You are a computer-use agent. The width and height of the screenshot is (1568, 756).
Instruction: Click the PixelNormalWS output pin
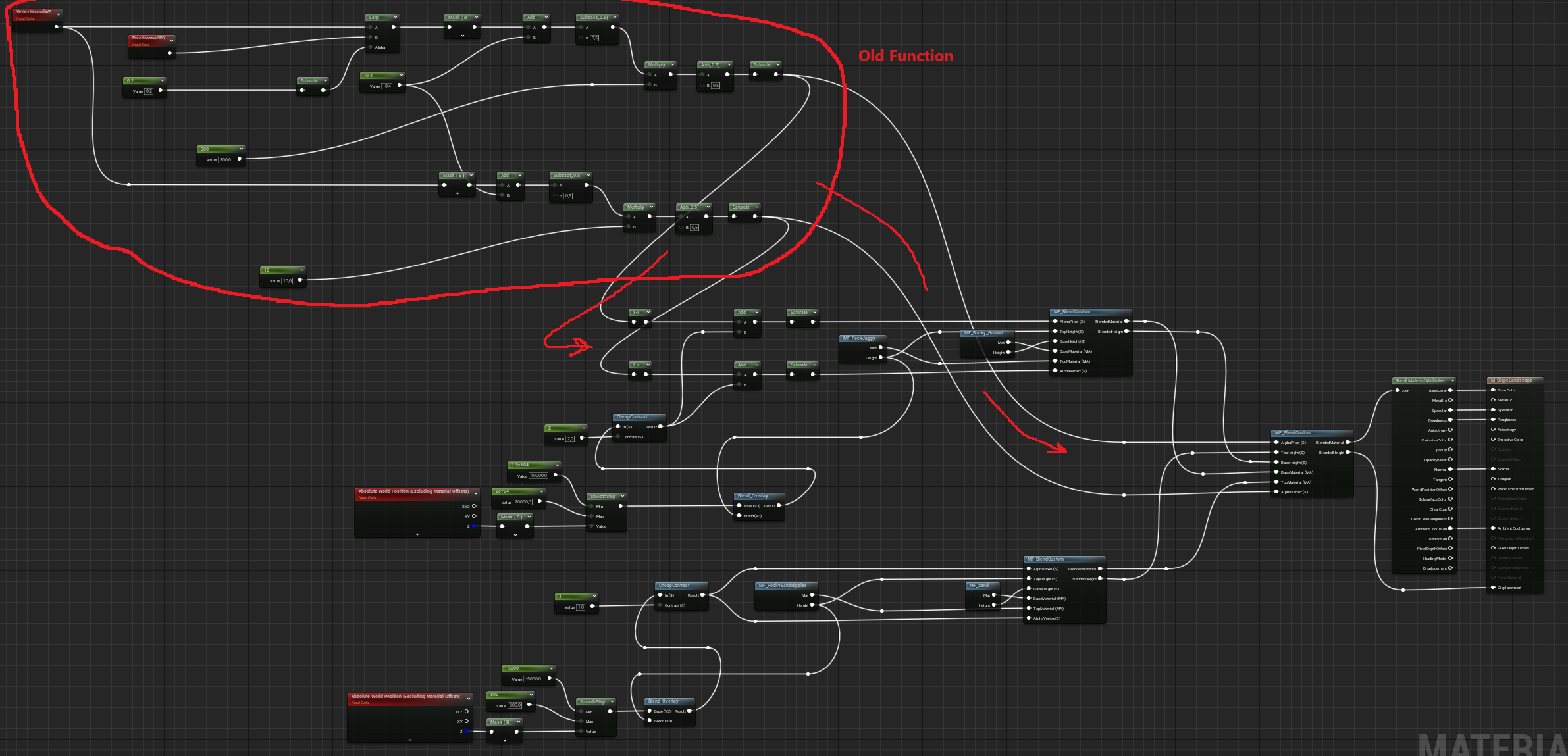click(170, 53)
